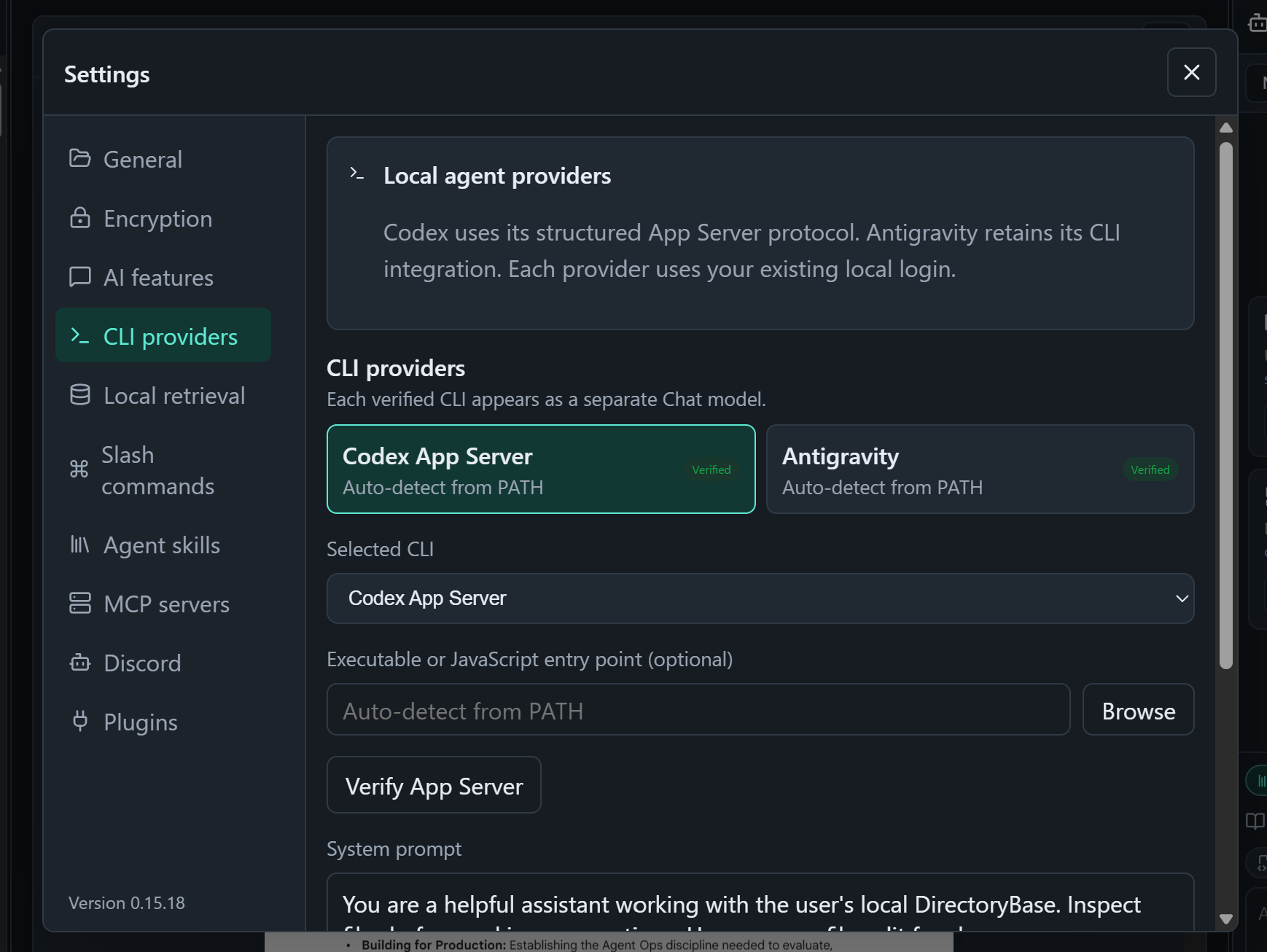Click the MCP servers icon

point(79,604)
